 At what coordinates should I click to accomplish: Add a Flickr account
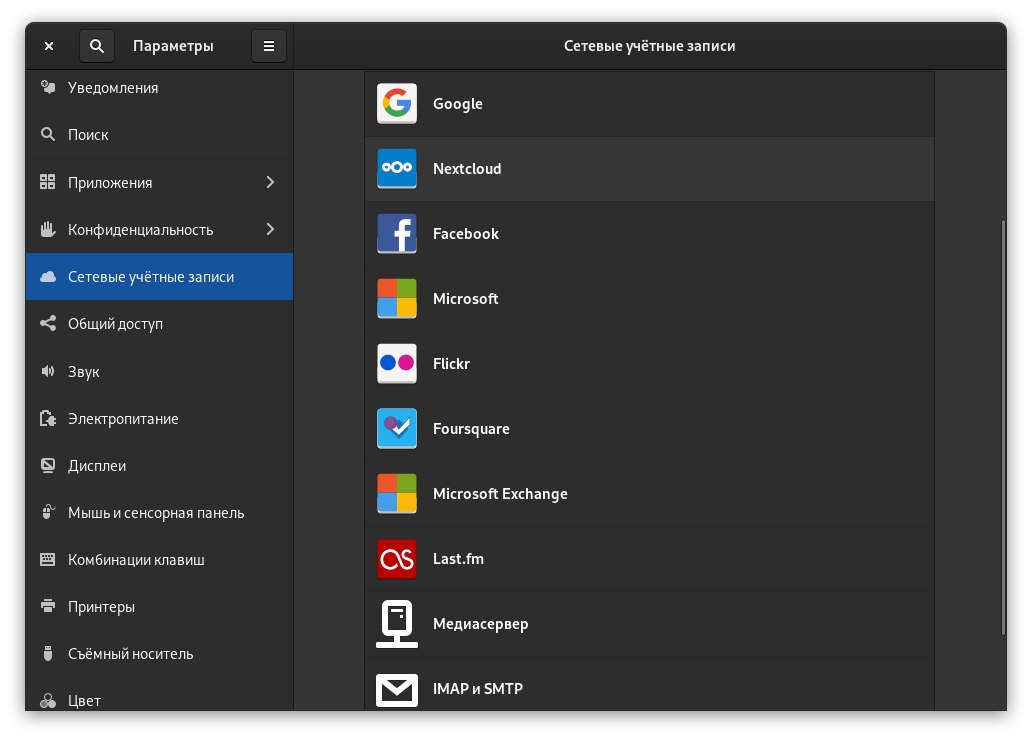649,363
